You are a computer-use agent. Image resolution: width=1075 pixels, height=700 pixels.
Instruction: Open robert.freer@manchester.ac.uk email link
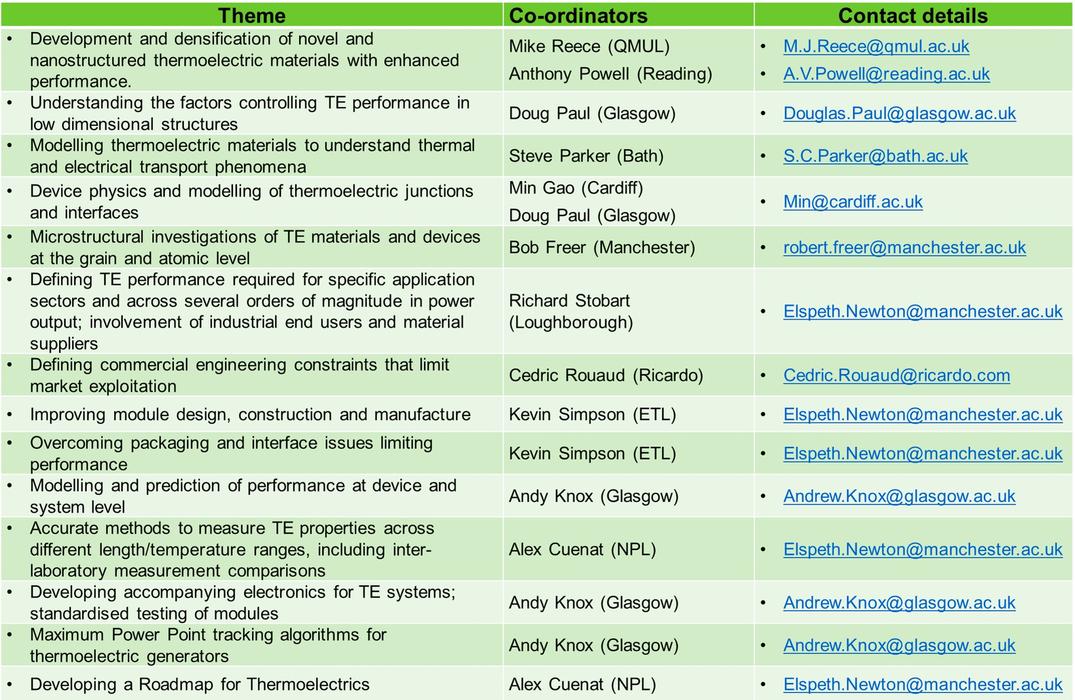pos(904,248)
